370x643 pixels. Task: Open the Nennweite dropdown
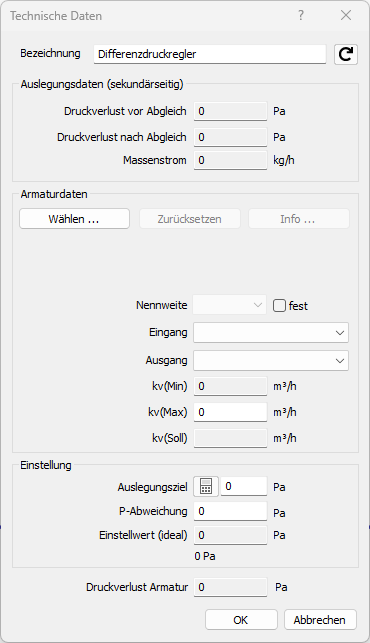pyautogui.click(x=230, y=305)
